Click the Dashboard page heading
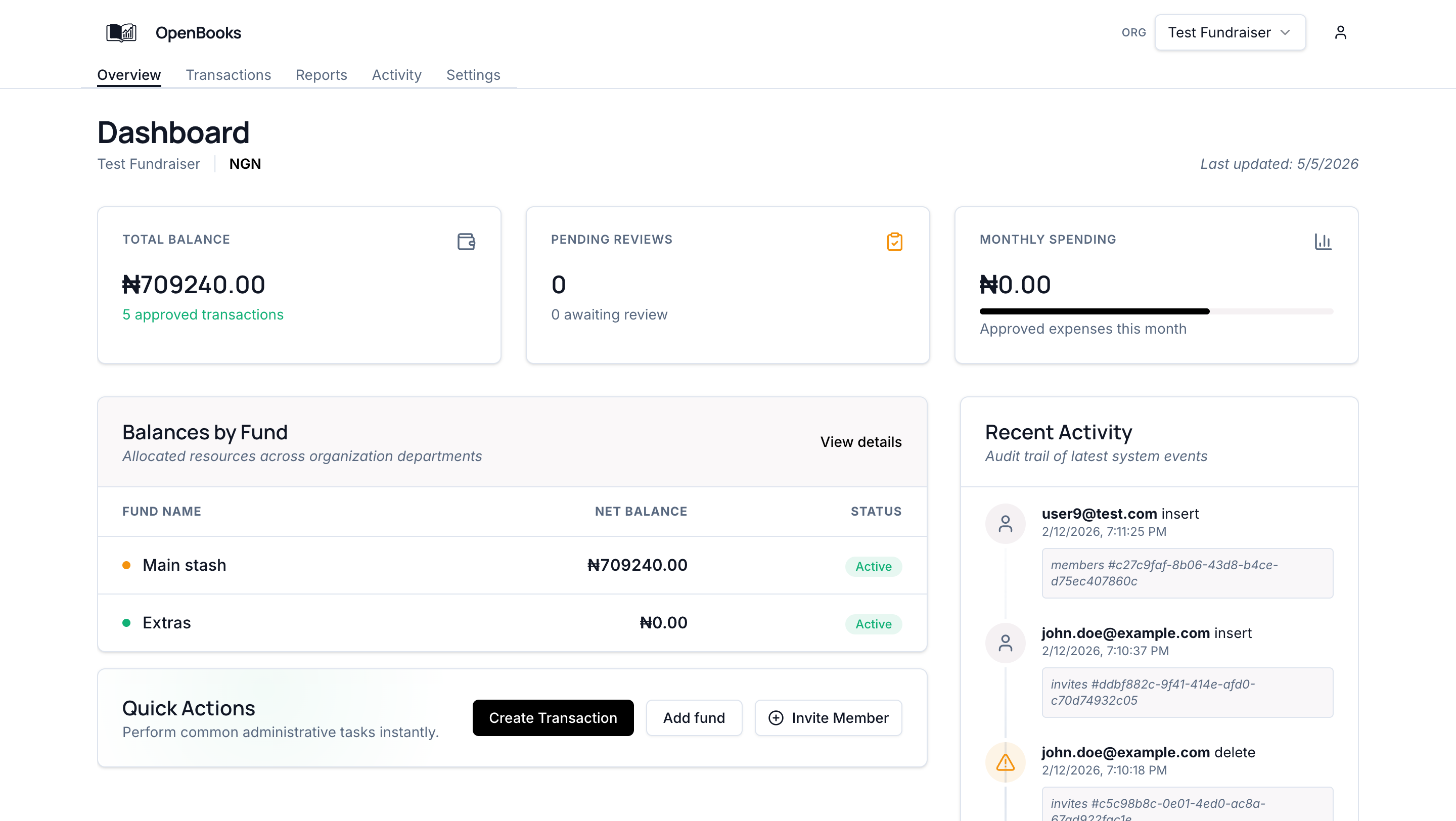 click(173, 132)
